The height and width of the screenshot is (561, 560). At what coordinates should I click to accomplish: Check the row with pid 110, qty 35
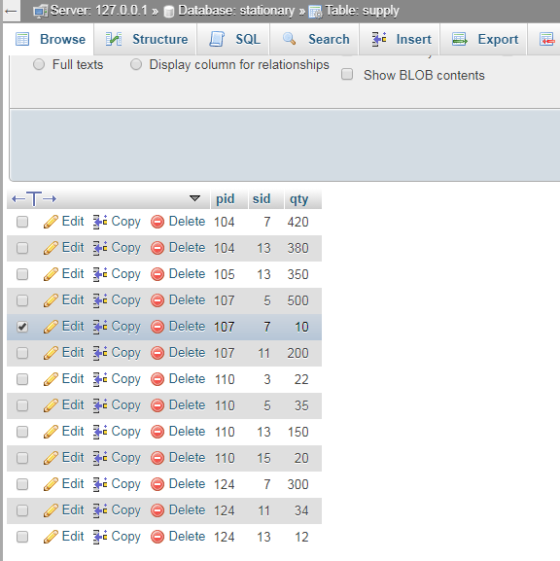[22, 405]
